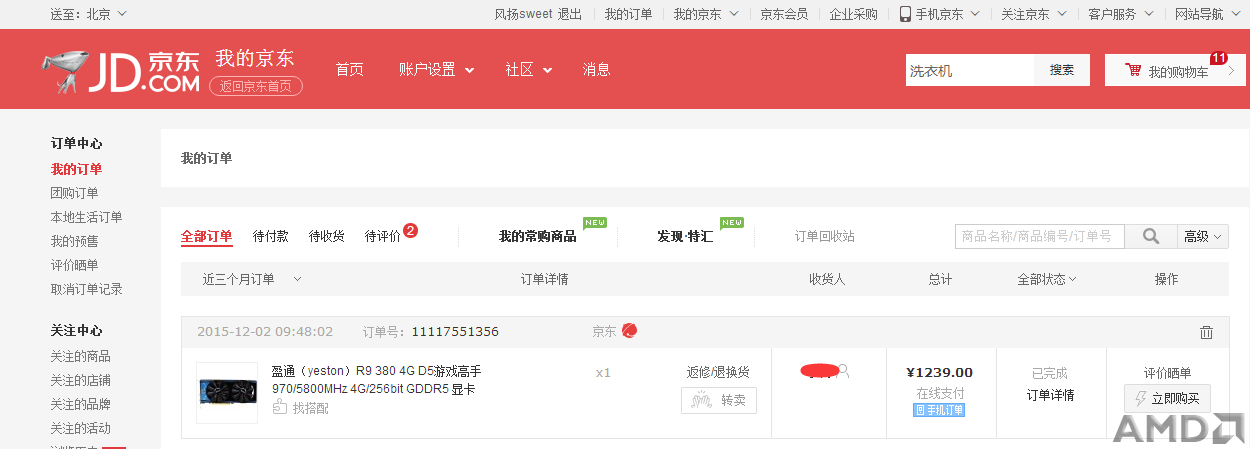Click 评价晒单 in order actions
This screenshot has height=449, width=1250.
click(x=1167, y=373)
